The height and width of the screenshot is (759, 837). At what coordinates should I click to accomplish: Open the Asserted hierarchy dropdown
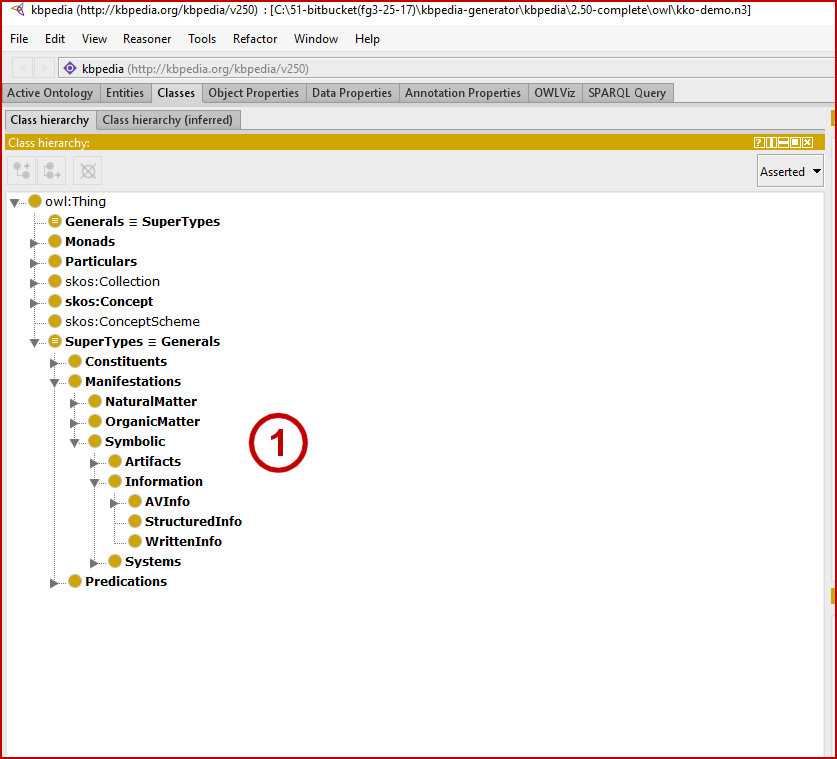tap(790, 171)
